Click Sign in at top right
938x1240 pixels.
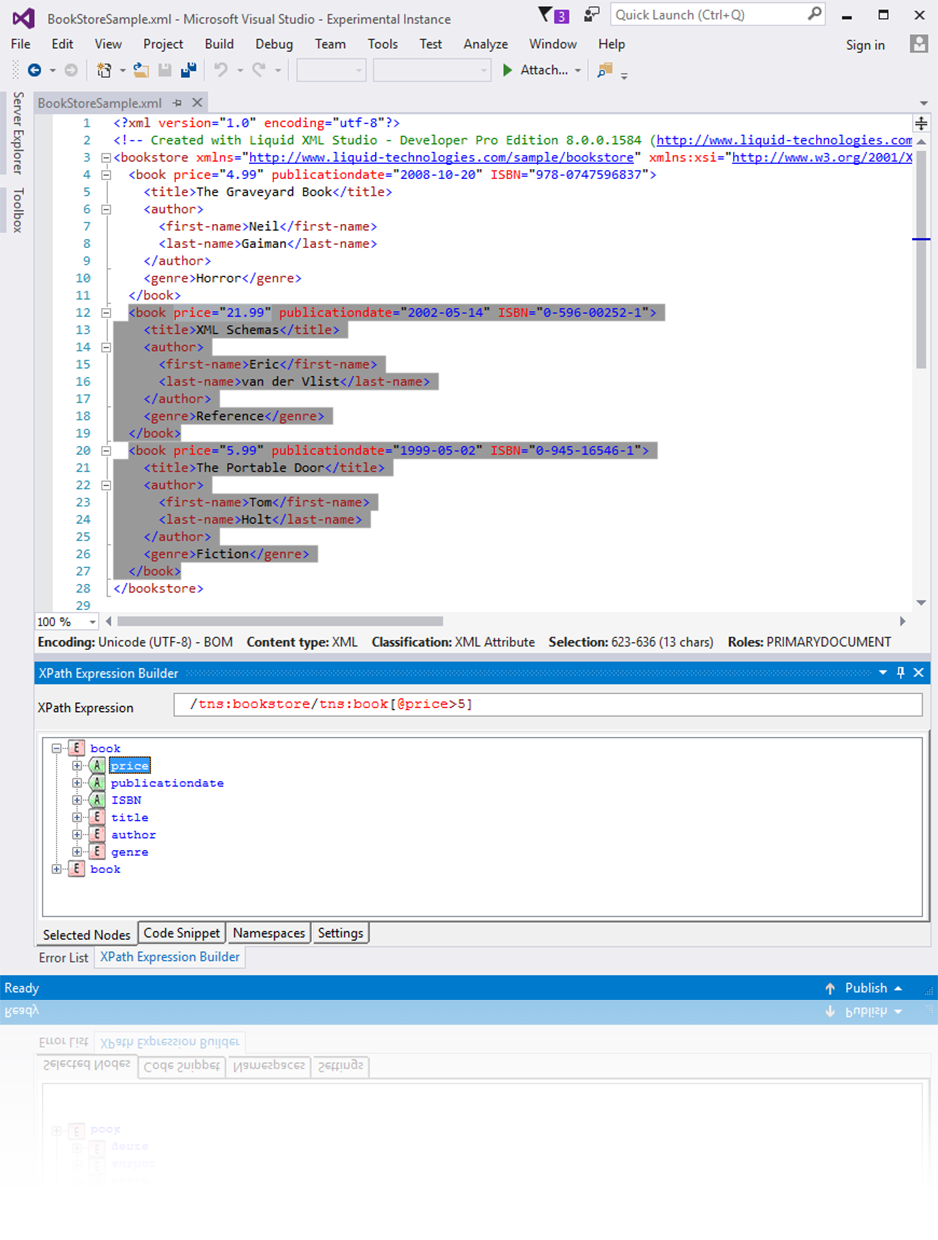(x=866, y=44)
